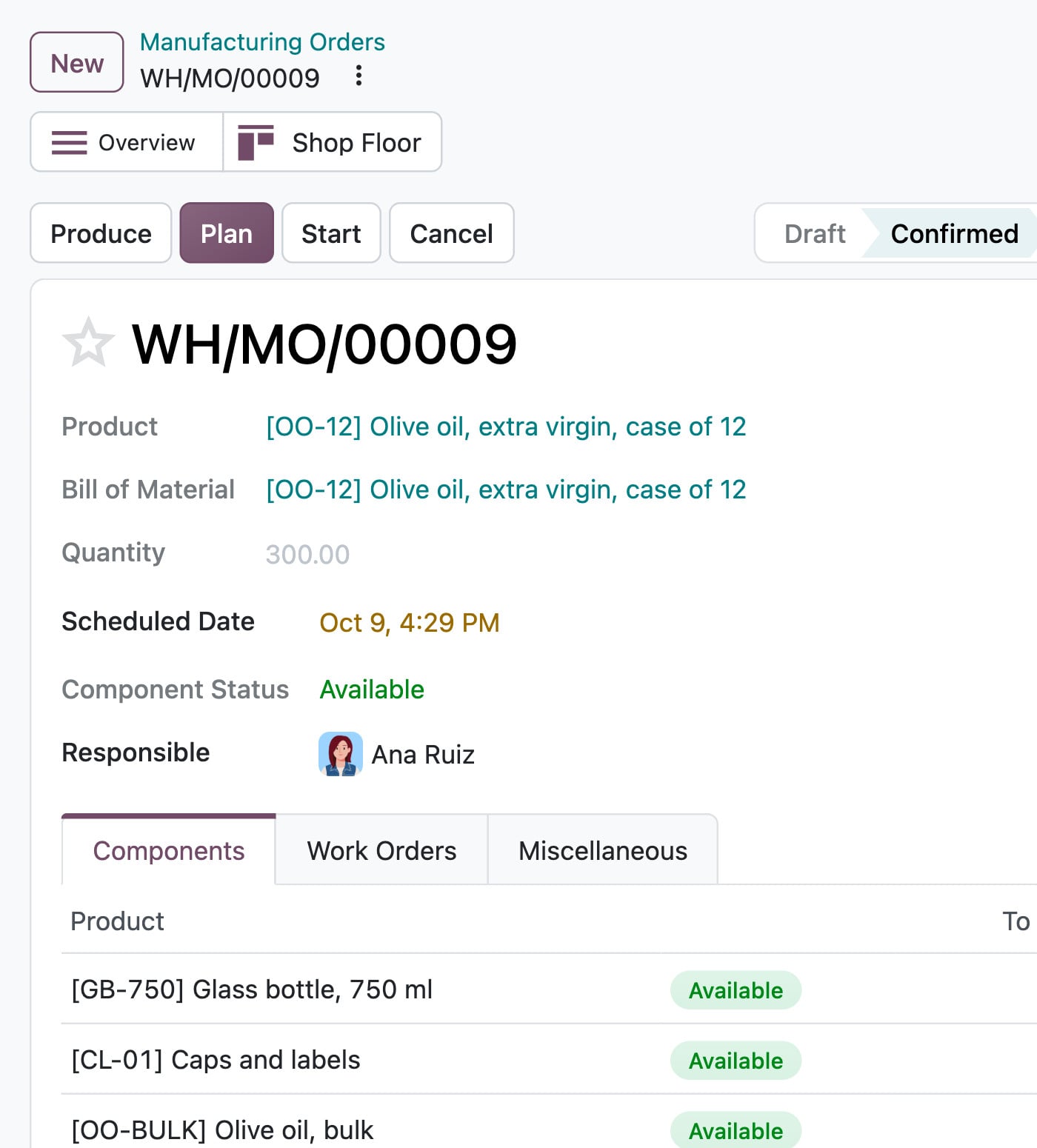Select the Draft status stage
The image size is (1037, 1148).
pyautogui.click(x=814, y=233)
